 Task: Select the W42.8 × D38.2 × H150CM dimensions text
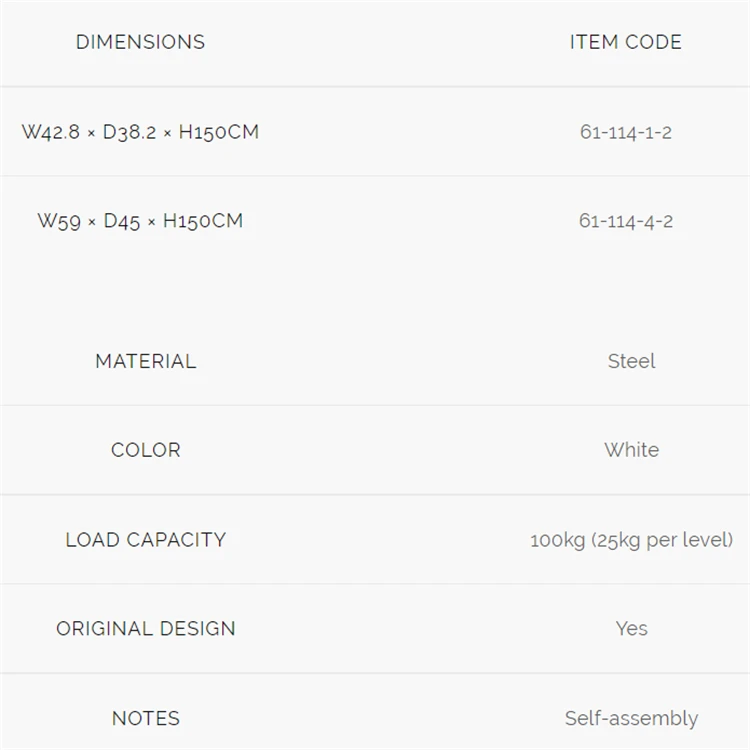pos(140,132)
